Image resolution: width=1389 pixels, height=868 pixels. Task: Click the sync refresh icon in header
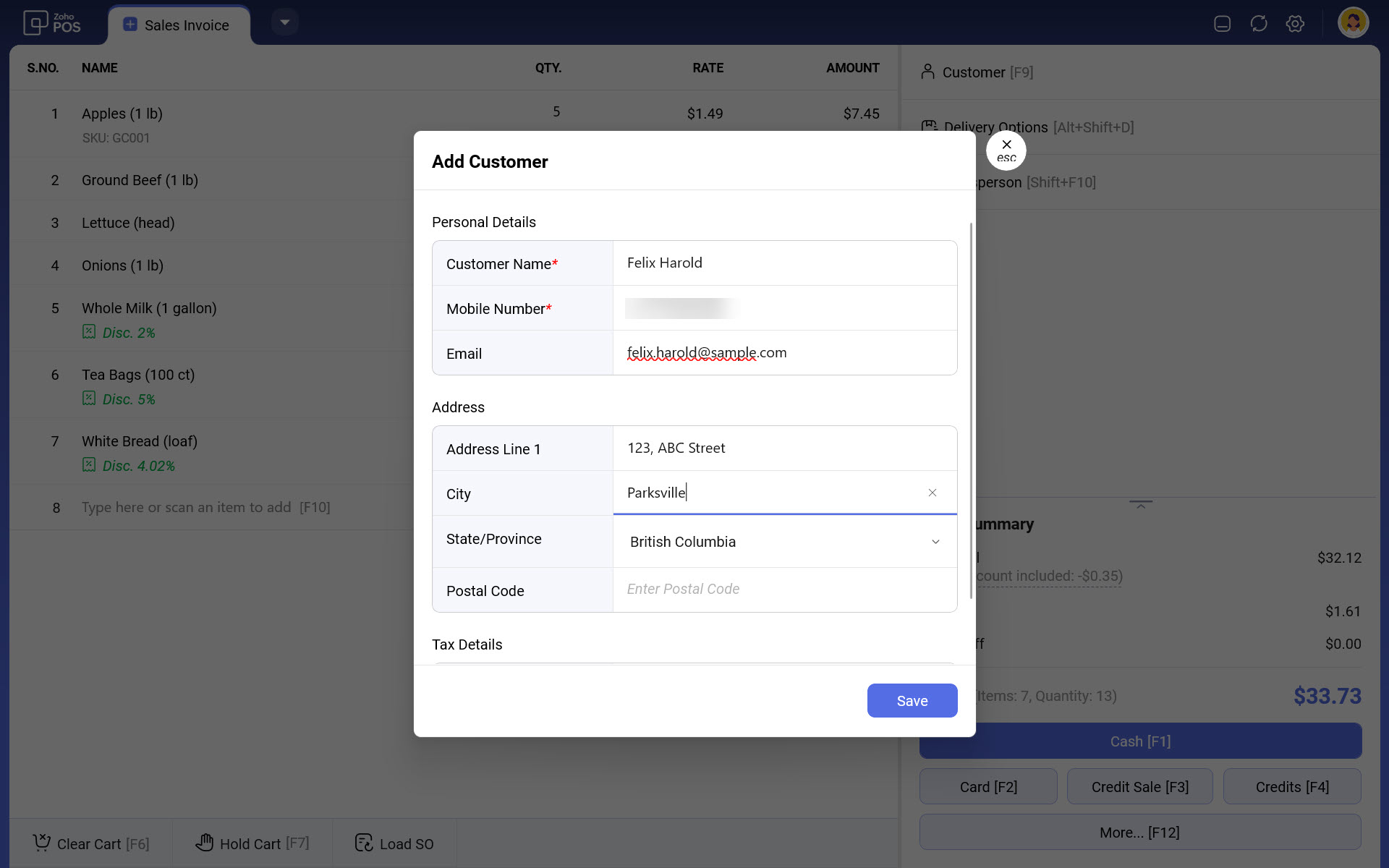click(1259, 24)
